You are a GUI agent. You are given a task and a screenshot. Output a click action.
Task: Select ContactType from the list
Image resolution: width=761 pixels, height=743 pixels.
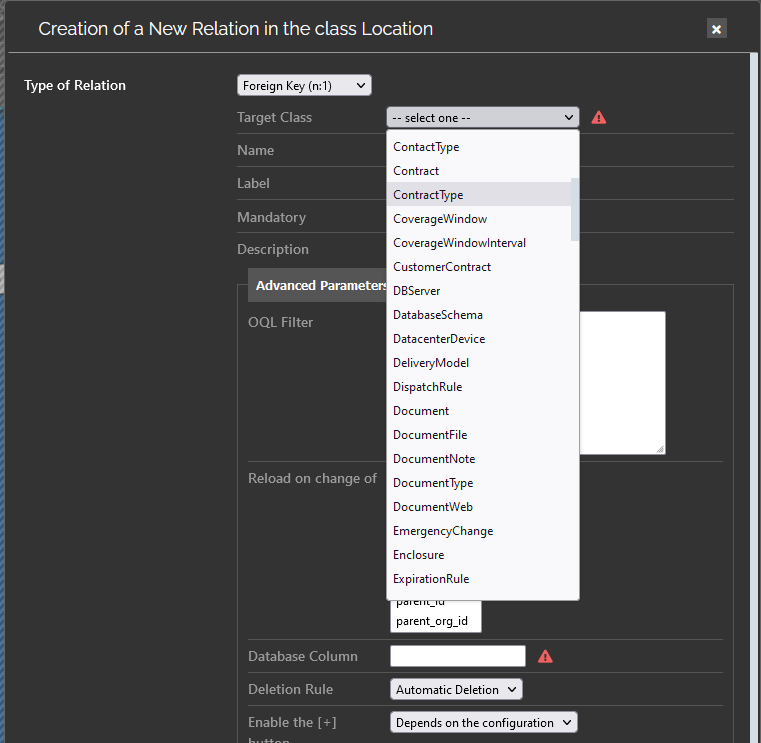tap(426, 147)
